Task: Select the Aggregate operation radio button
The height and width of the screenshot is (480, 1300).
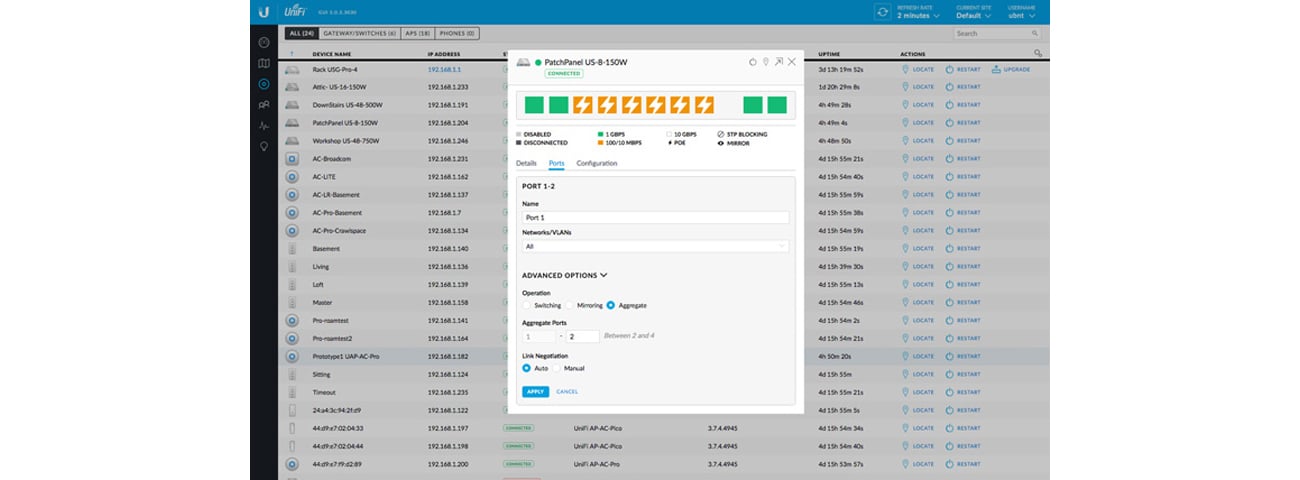Action: tap(610, 305)
